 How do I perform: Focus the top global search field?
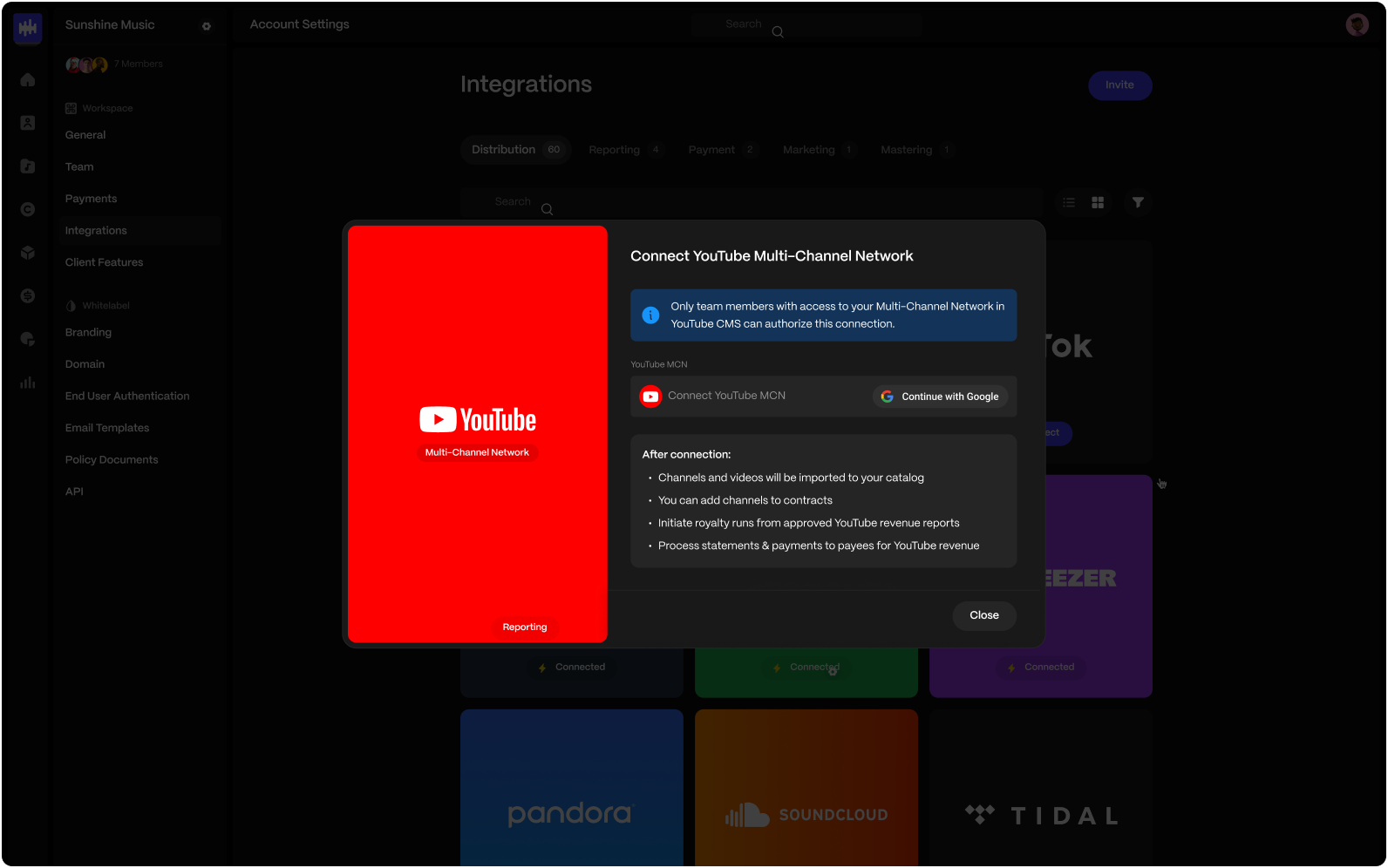(x=807, y=25)
